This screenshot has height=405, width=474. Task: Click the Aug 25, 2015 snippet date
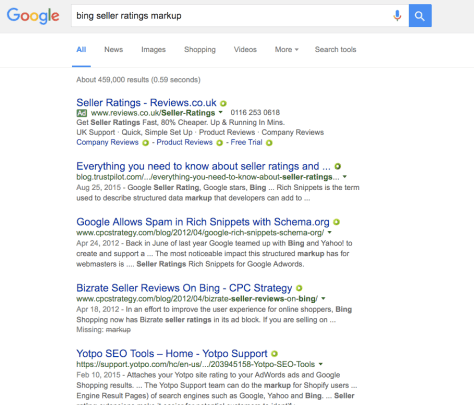(99, 187)
